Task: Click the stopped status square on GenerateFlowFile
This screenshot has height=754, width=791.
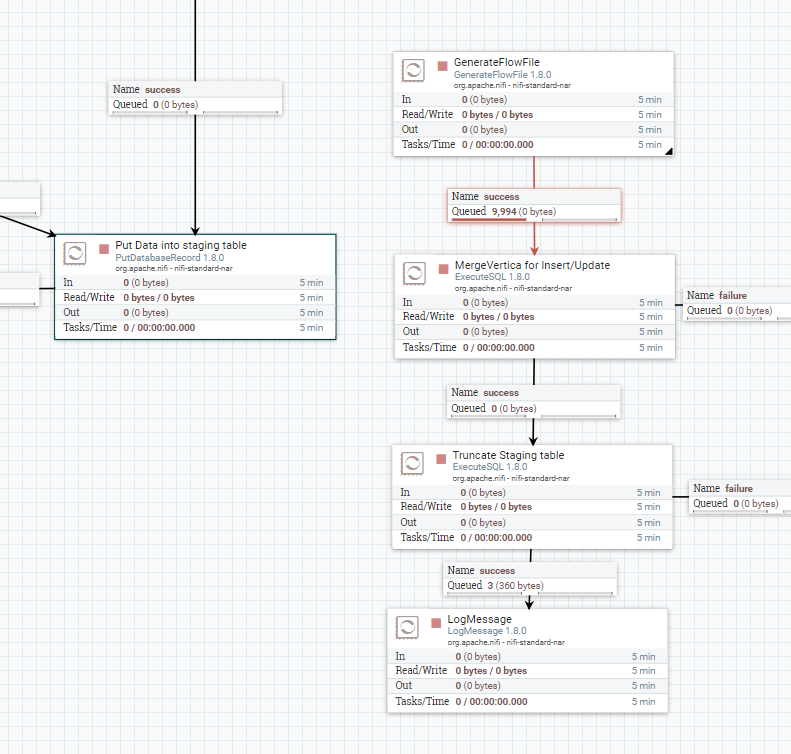Action: coord(442,66)
